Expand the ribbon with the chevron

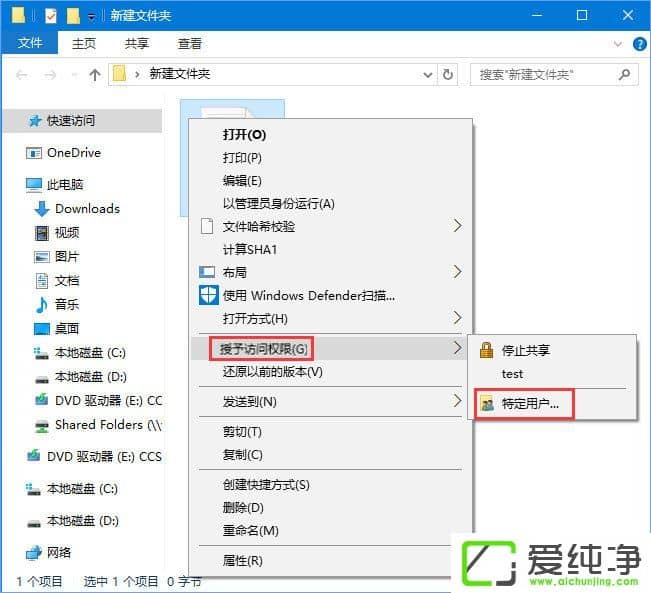(x=618, y=44)
